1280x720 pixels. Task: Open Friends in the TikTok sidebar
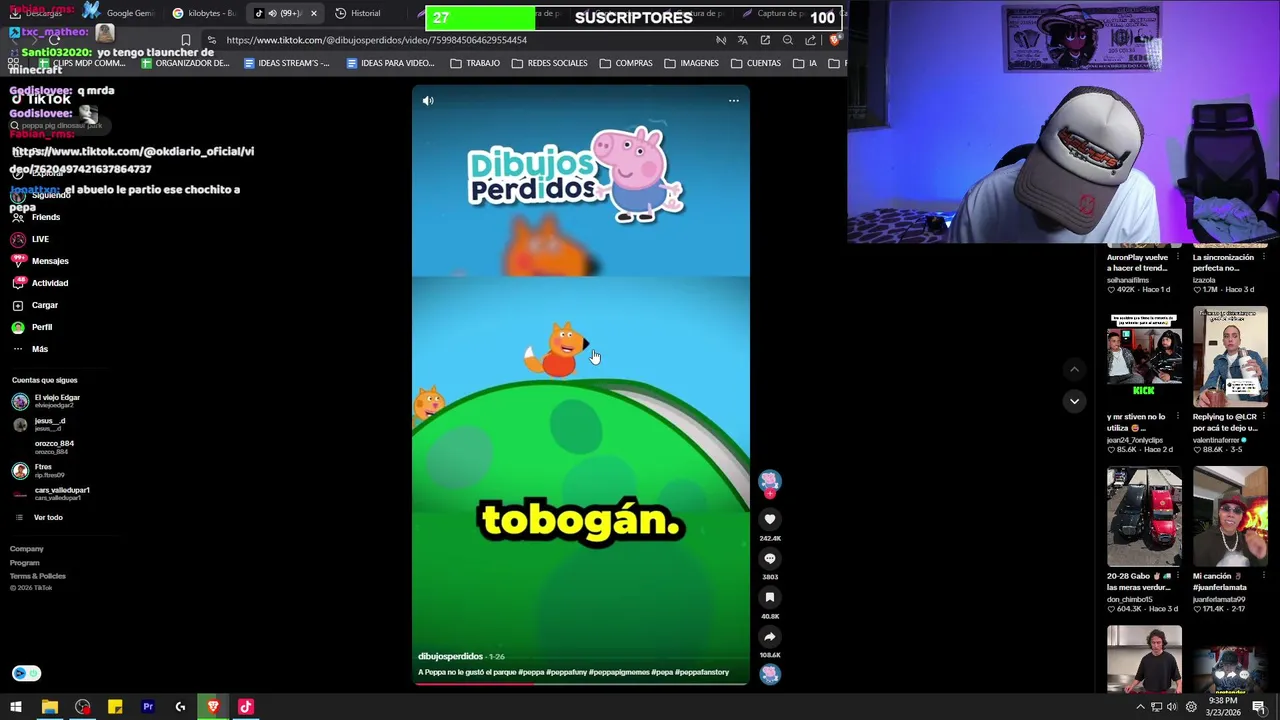36,217
